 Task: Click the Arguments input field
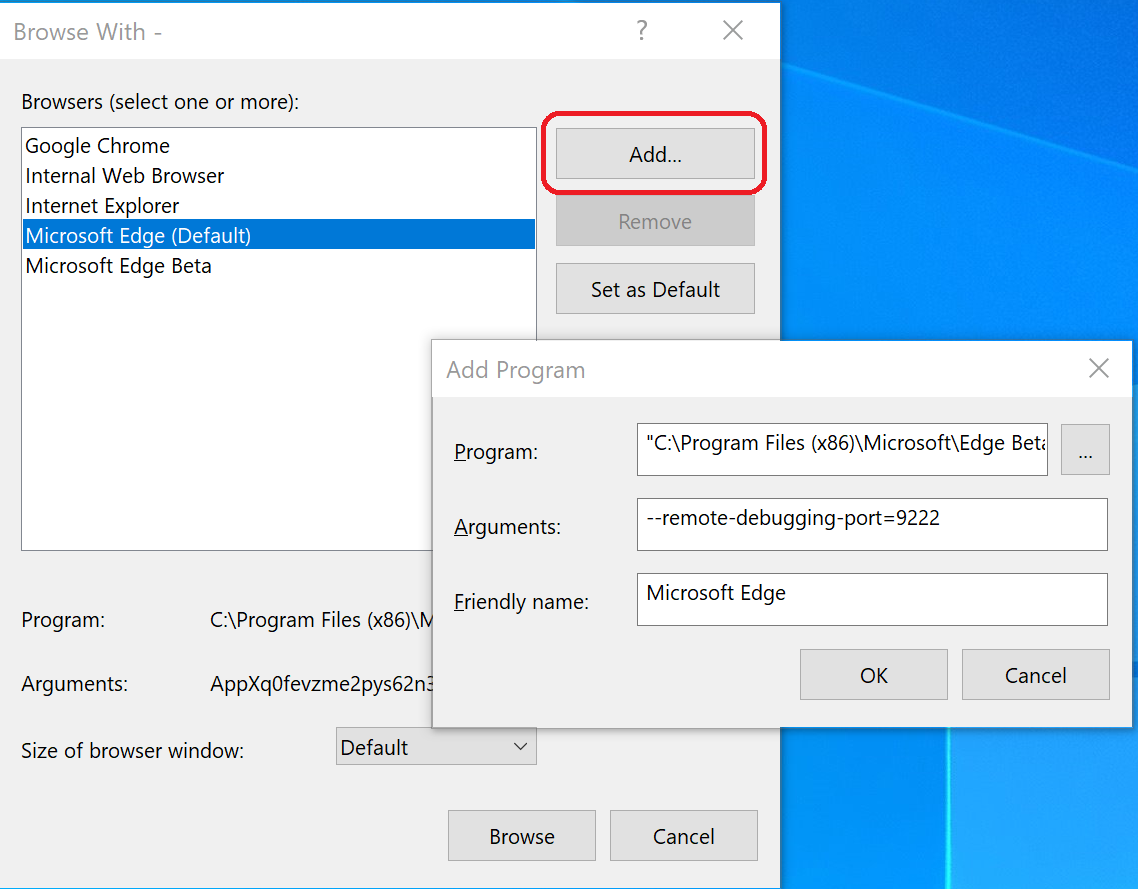872,524
